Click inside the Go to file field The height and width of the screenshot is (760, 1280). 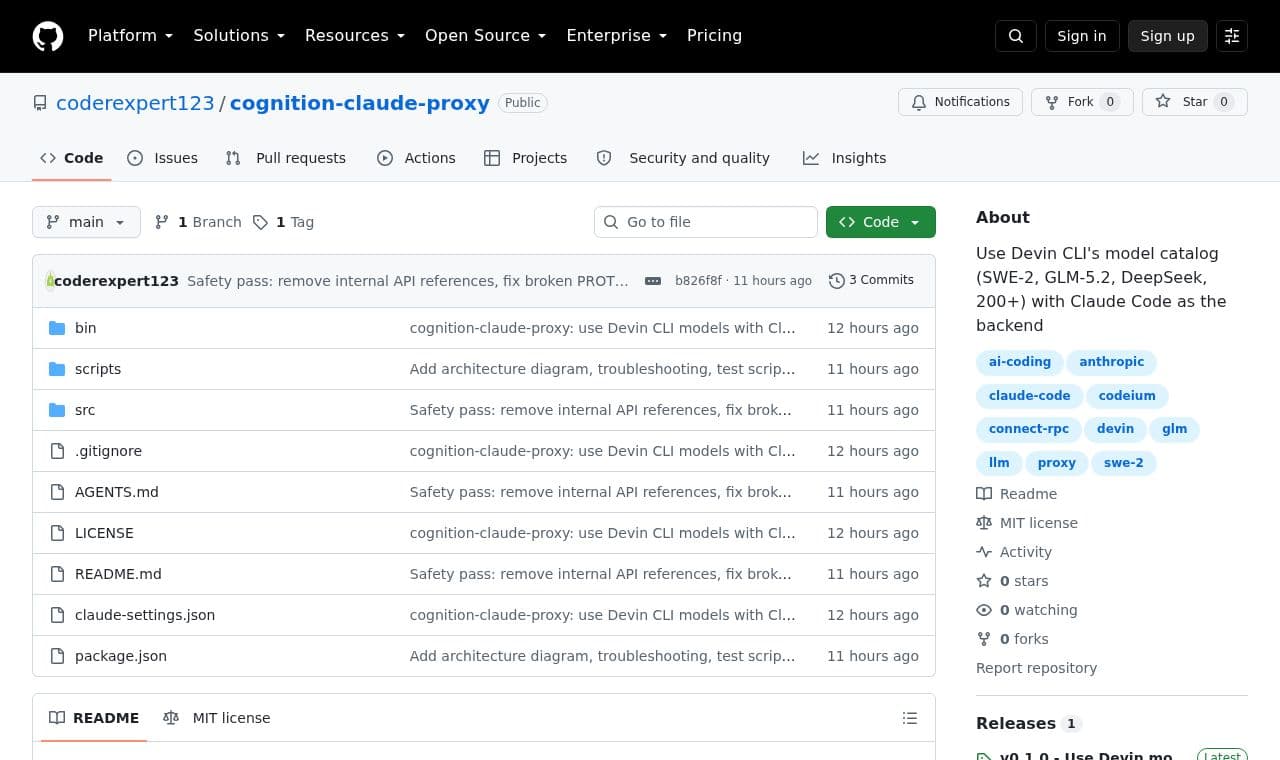tap(706, 222)
